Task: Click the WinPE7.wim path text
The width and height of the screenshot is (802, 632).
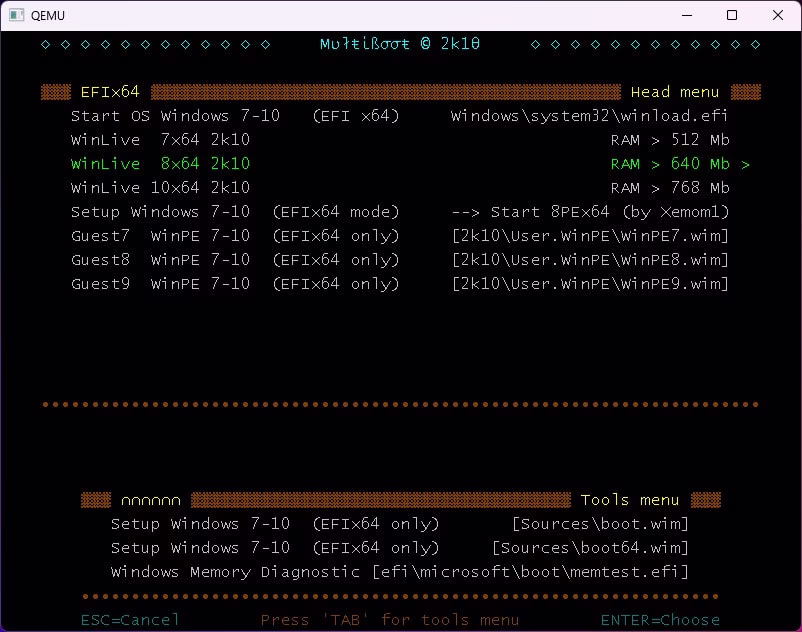Action: coord(590,236)
